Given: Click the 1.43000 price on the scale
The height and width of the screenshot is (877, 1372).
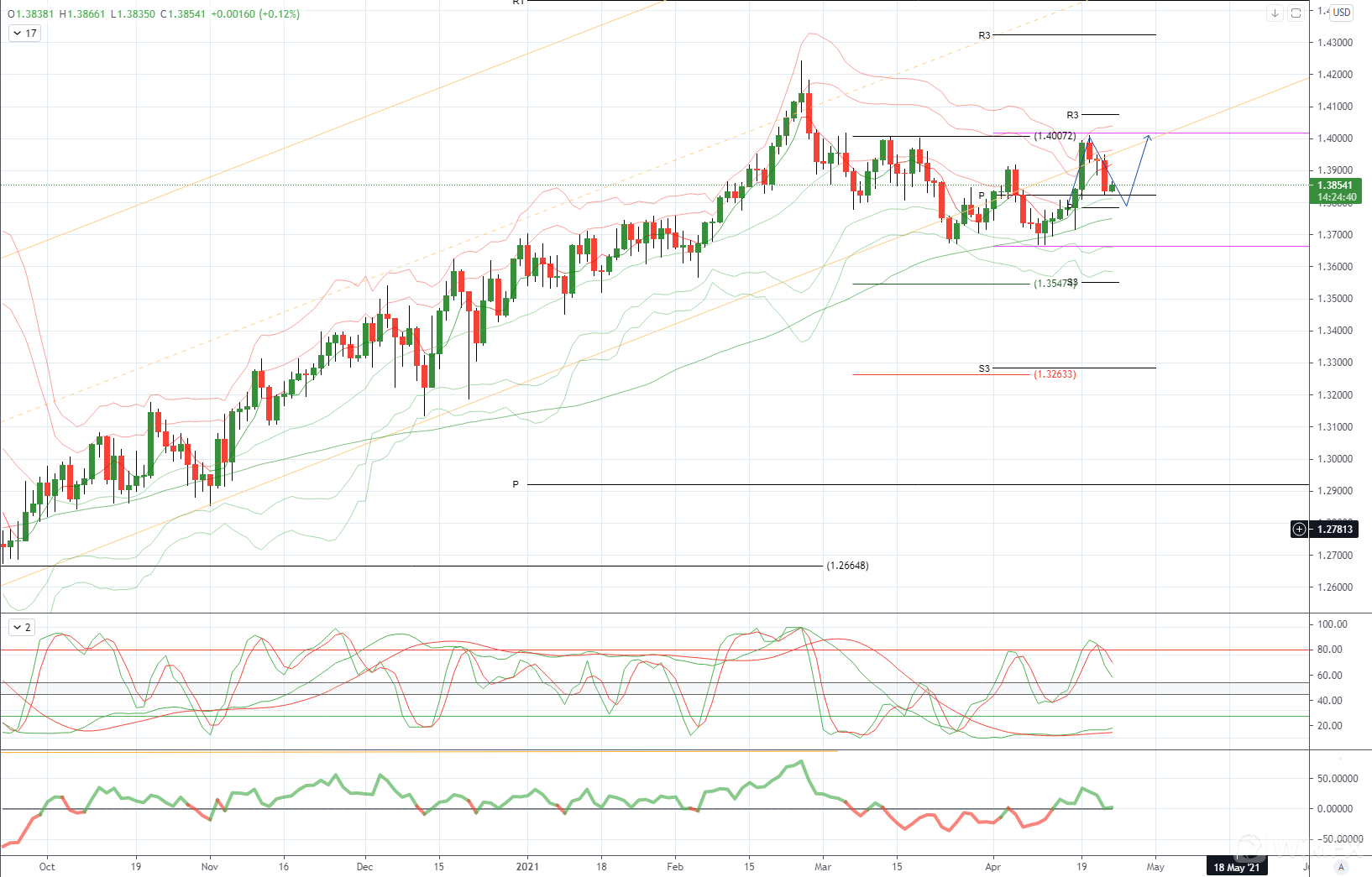Looking at the screenshot, I should coord(1334,43).
